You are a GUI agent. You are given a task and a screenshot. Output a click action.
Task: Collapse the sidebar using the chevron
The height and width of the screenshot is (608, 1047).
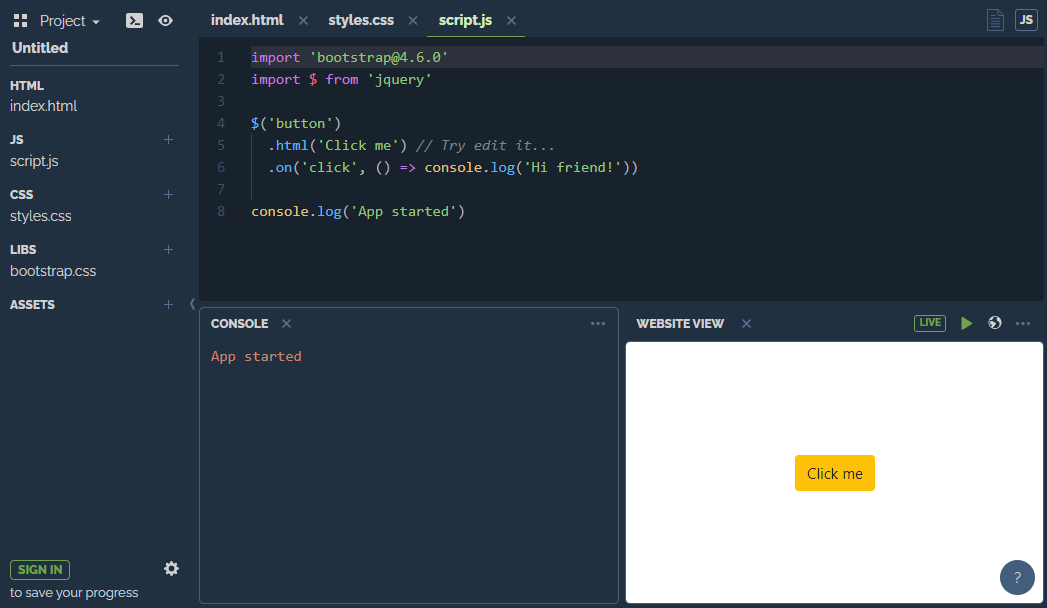192,304
